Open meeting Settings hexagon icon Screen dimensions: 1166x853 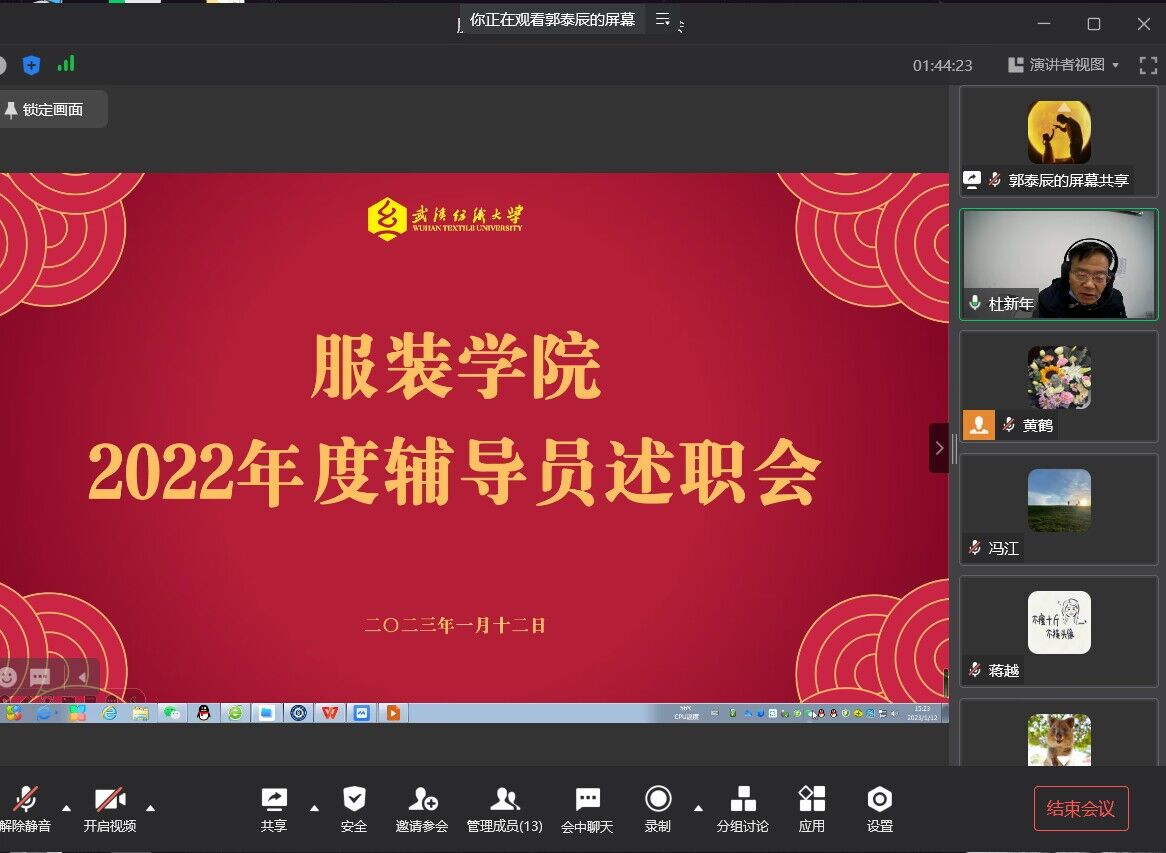coord(879,799)
